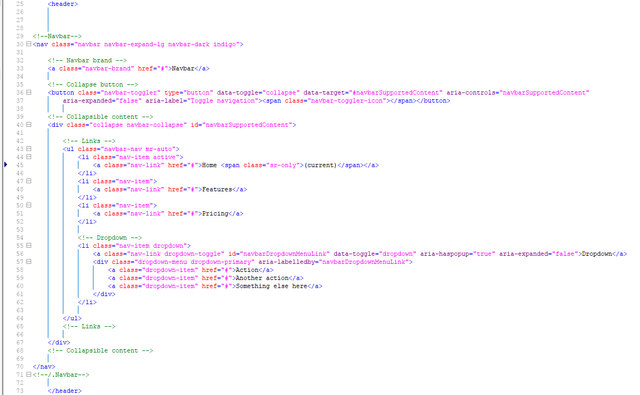The height and width of the screenshot is (395, 640).
Task: Click the Action link text on line 58
Action: pos(247,270)
